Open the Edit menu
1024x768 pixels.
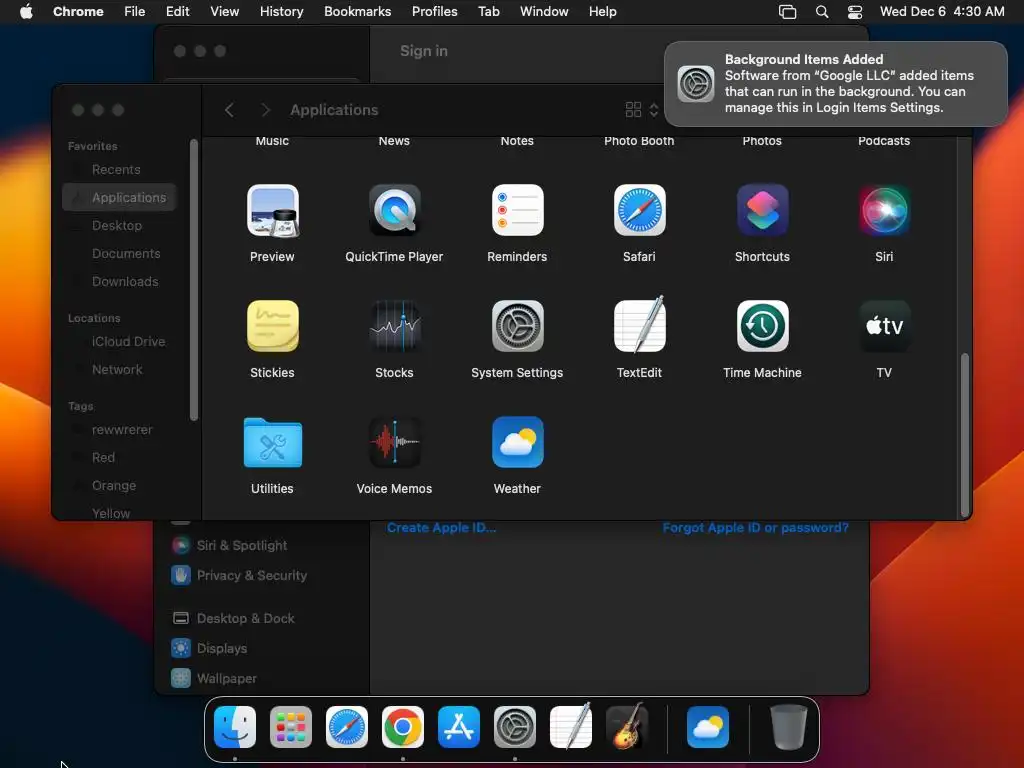tap(178, 12)
